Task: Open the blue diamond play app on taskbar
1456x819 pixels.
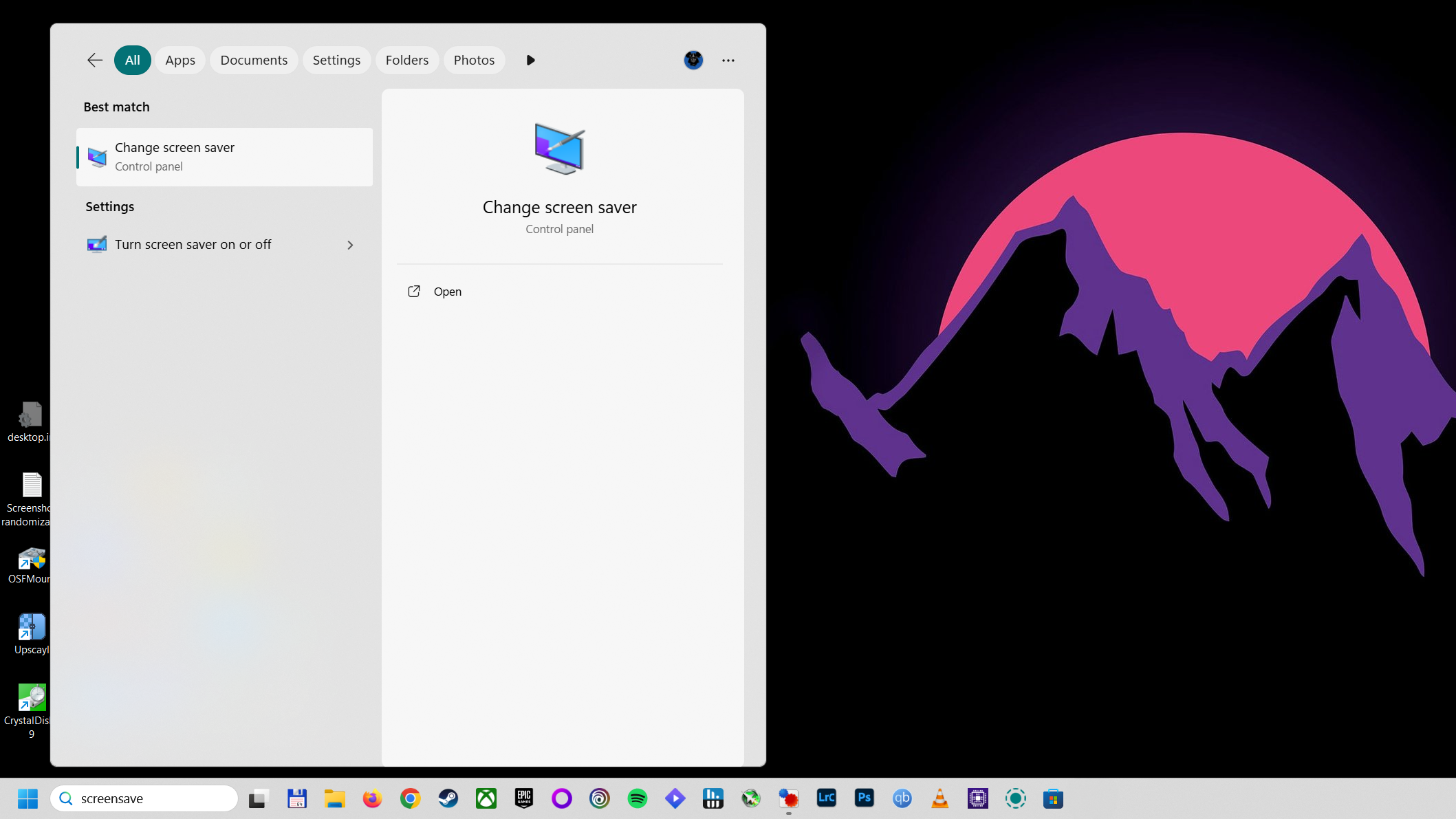Action: point(675,798)
